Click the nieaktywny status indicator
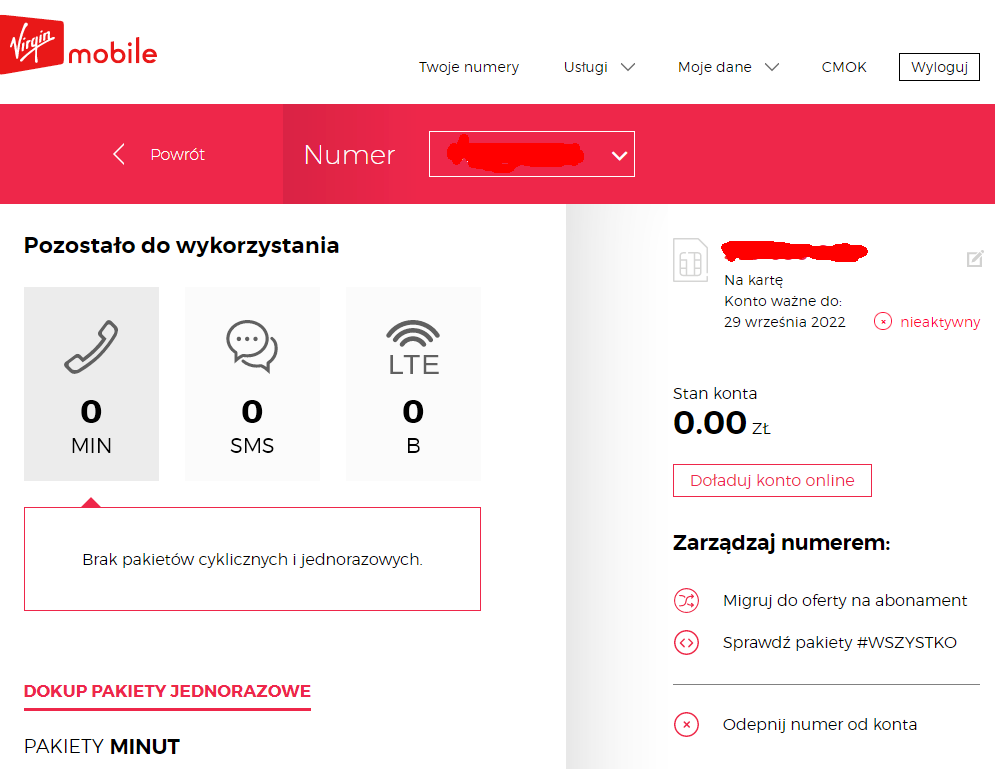 click(x=926, y=322)
